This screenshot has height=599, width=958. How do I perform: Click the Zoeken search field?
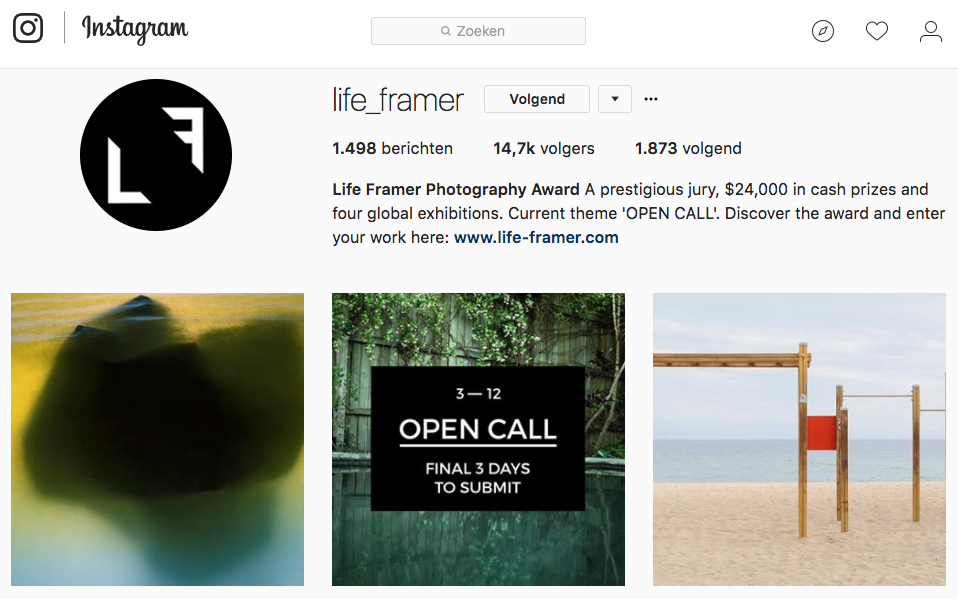point(478,31)
